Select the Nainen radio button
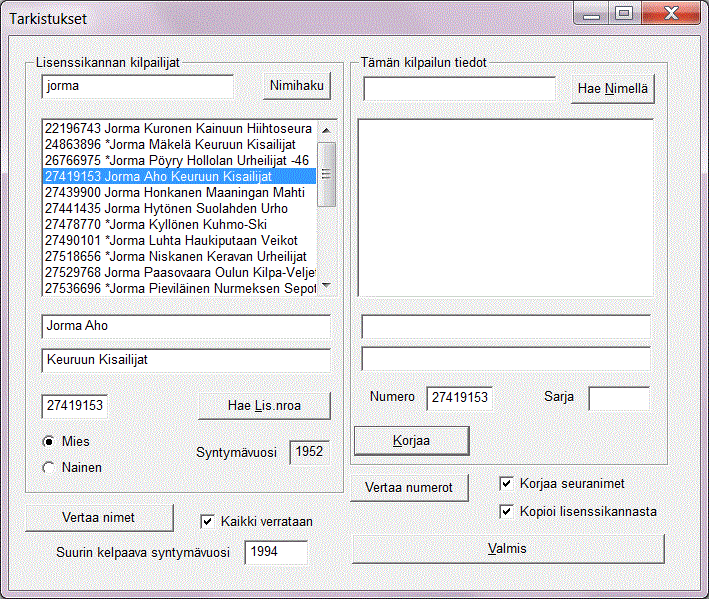This screenshot has width=709, height=599. (49, 467)
